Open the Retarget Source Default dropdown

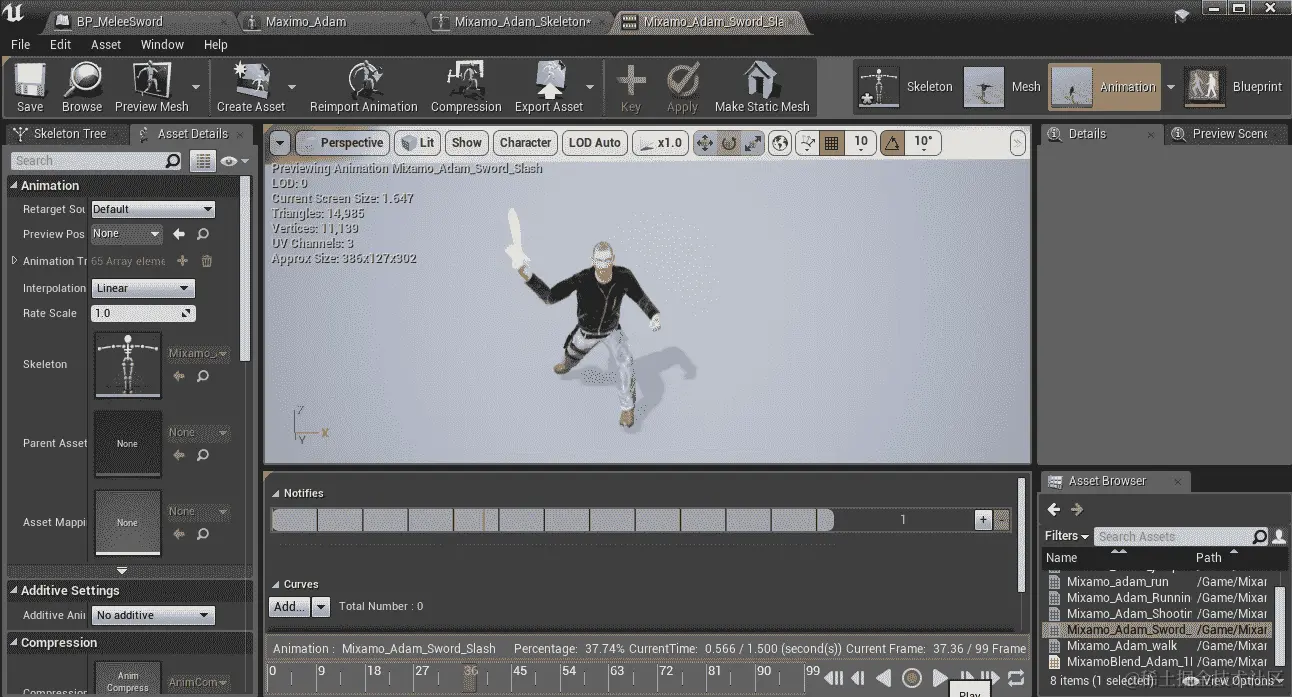click(153, 209)
